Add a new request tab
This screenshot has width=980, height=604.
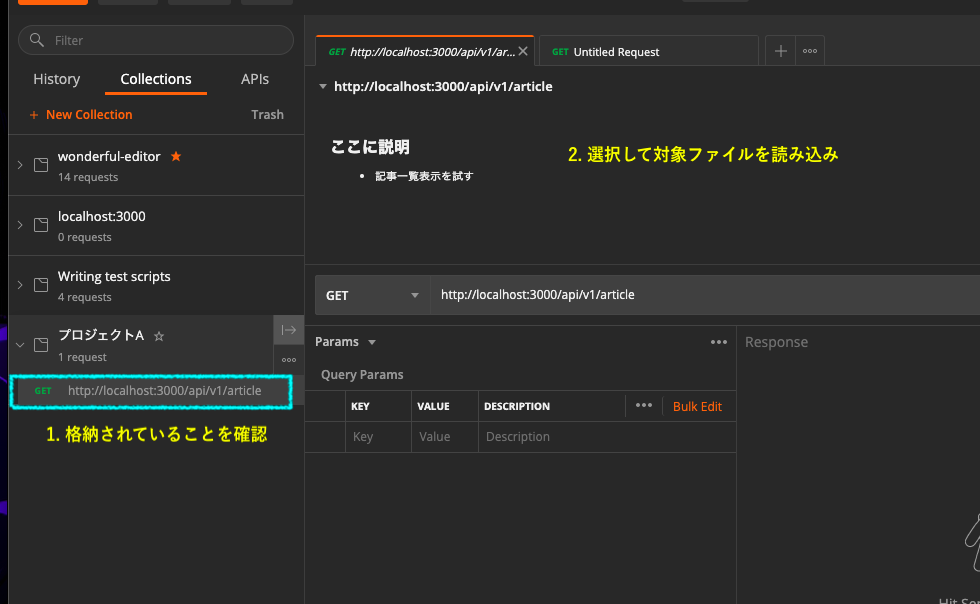pyautogui.click(x=781, y=51)
